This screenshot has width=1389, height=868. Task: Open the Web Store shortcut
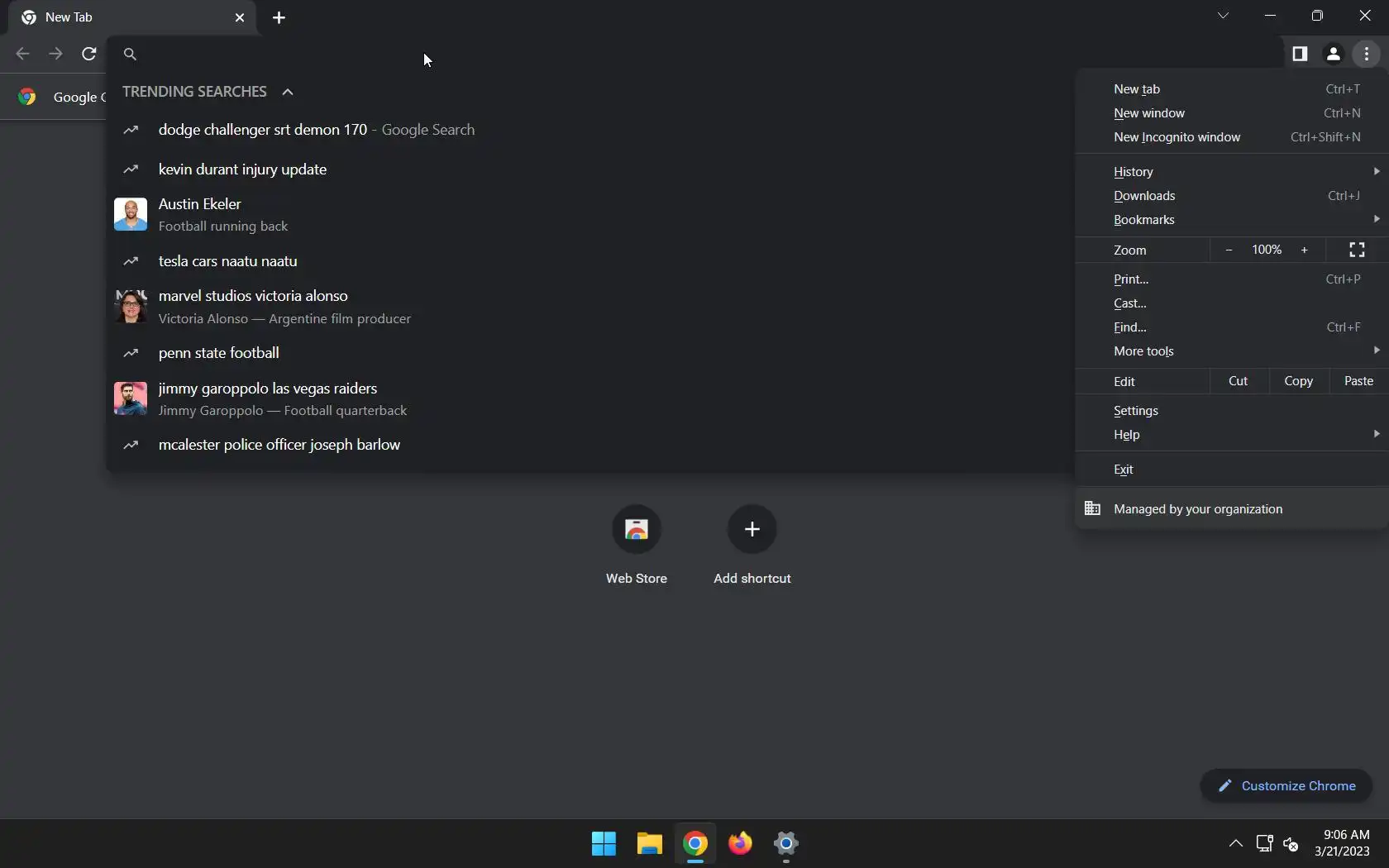(637, 544)
